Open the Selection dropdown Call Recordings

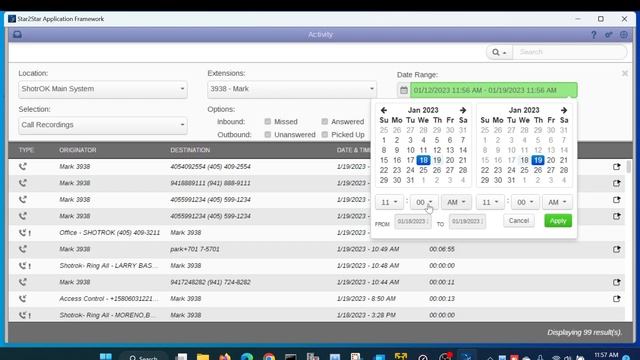tap(103, 125)
